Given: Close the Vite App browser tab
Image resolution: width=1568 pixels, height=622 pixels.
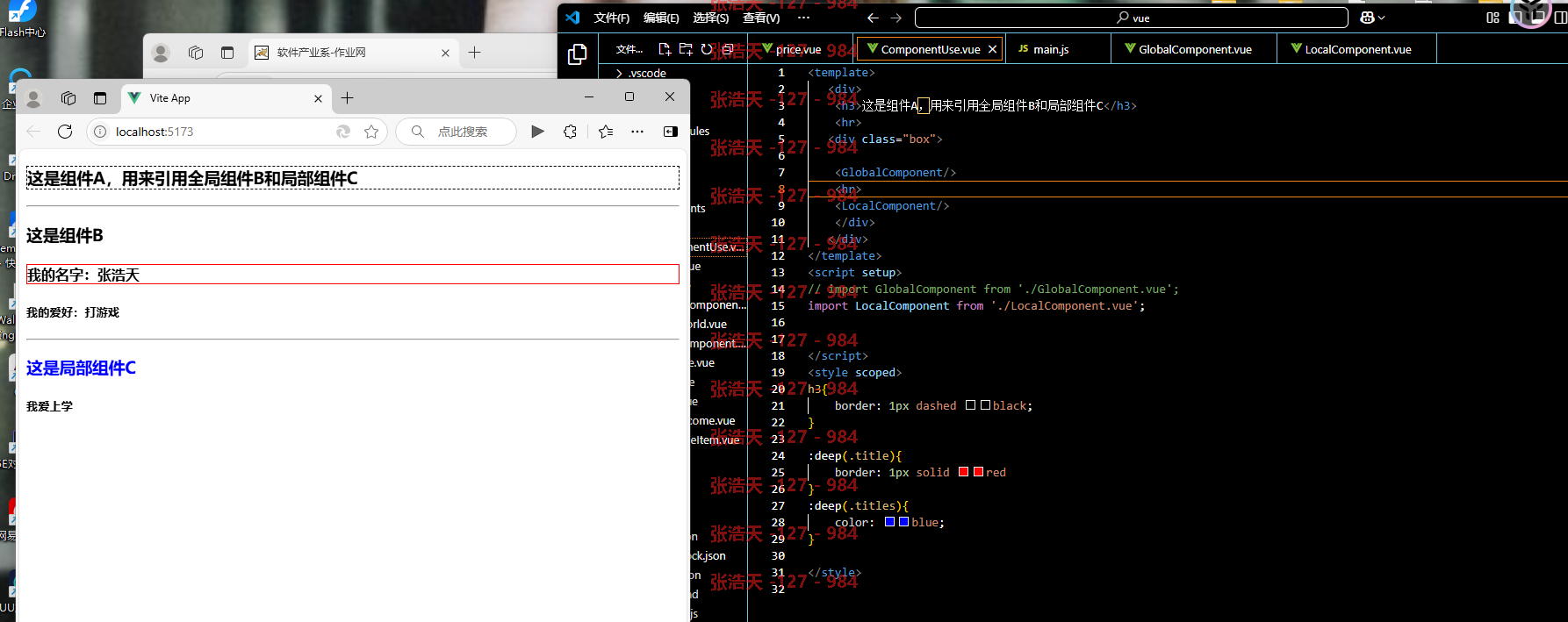Looking at the screenshot, I should click(318, 98).
